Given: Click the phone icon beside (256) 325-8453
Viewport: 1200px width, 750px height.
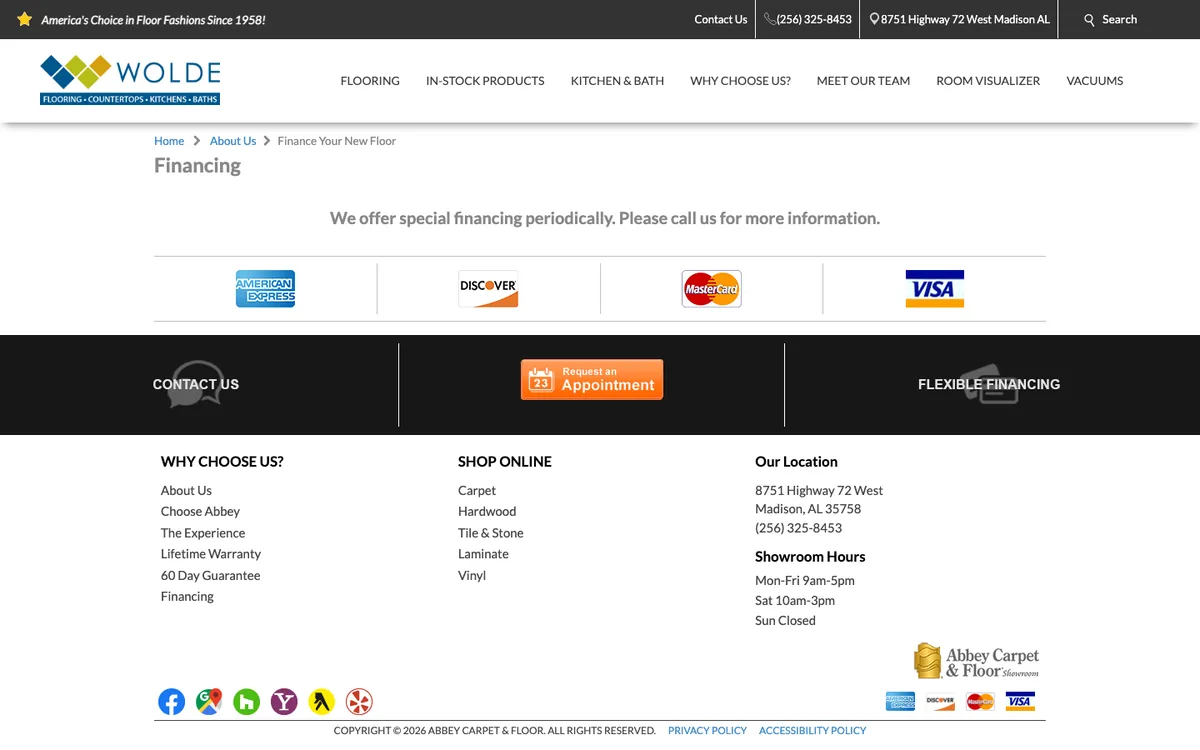Looking at the screenshot, I should tap(769, 19).
